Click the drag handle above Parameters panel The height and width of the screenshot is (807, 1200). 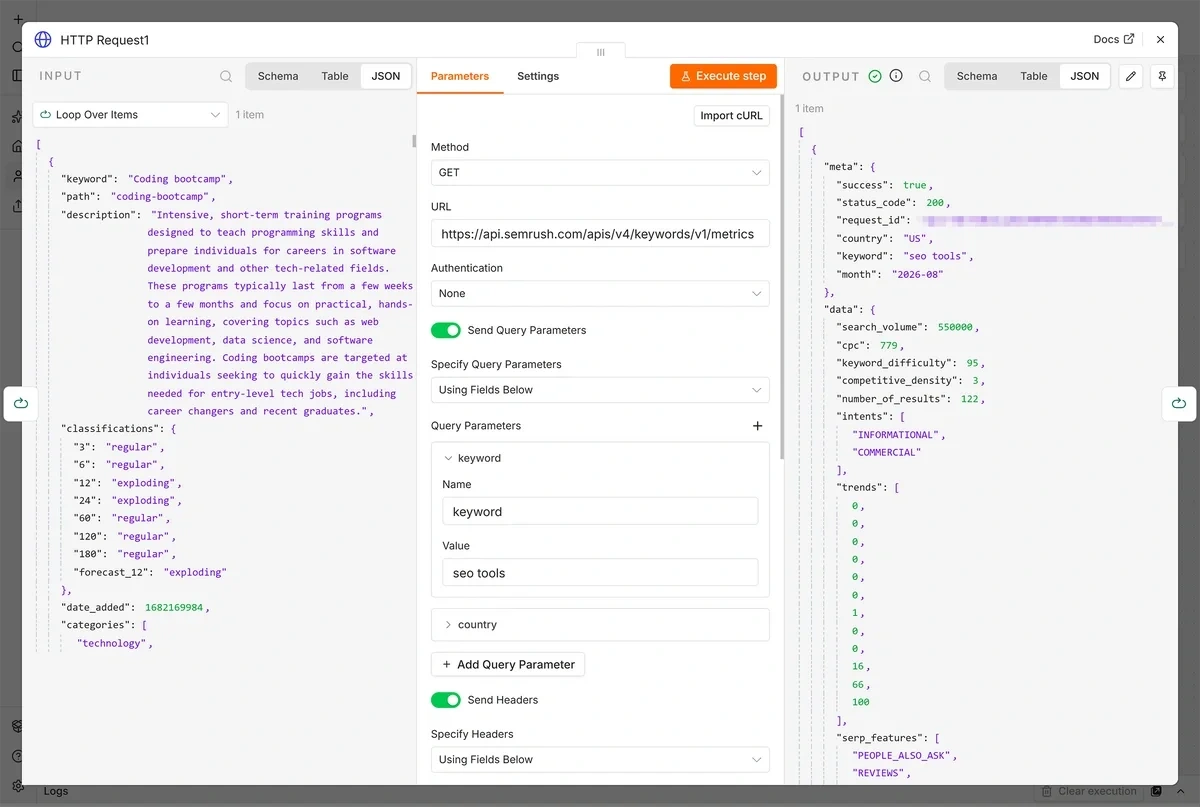[601, 52]
